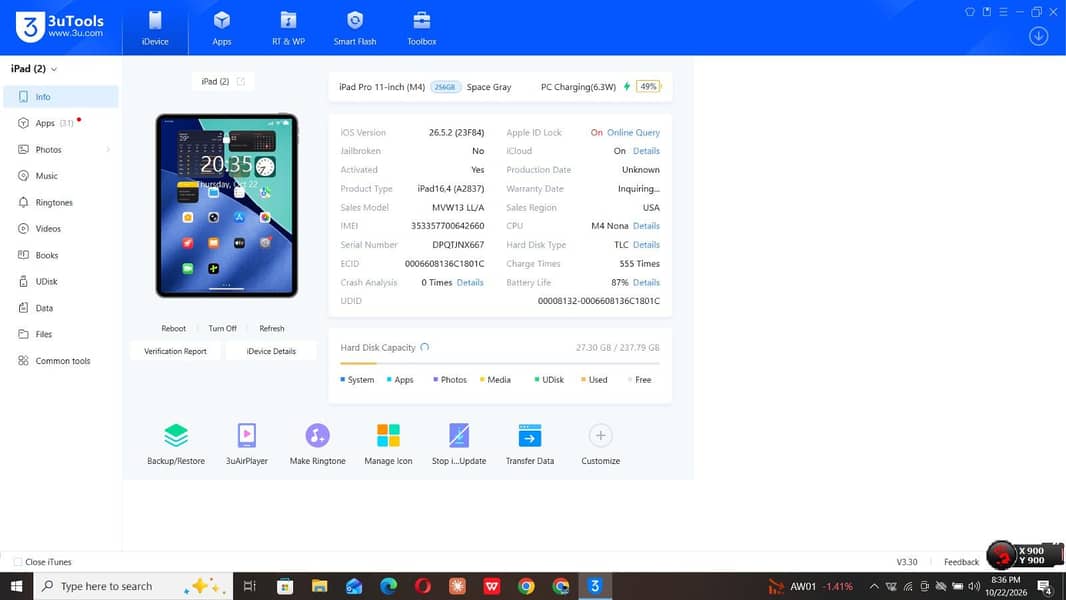Click the Hard Disk Capacity refresh spinner
Screen dimensions: 1066x600
(425, 347)
